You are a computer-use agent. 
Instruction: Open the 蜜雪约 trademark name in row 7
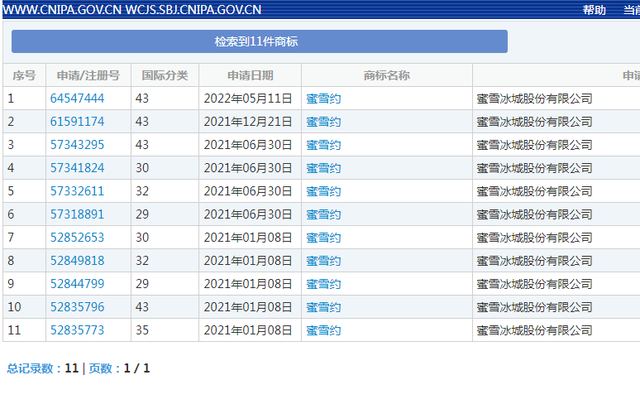coord(323,238)
